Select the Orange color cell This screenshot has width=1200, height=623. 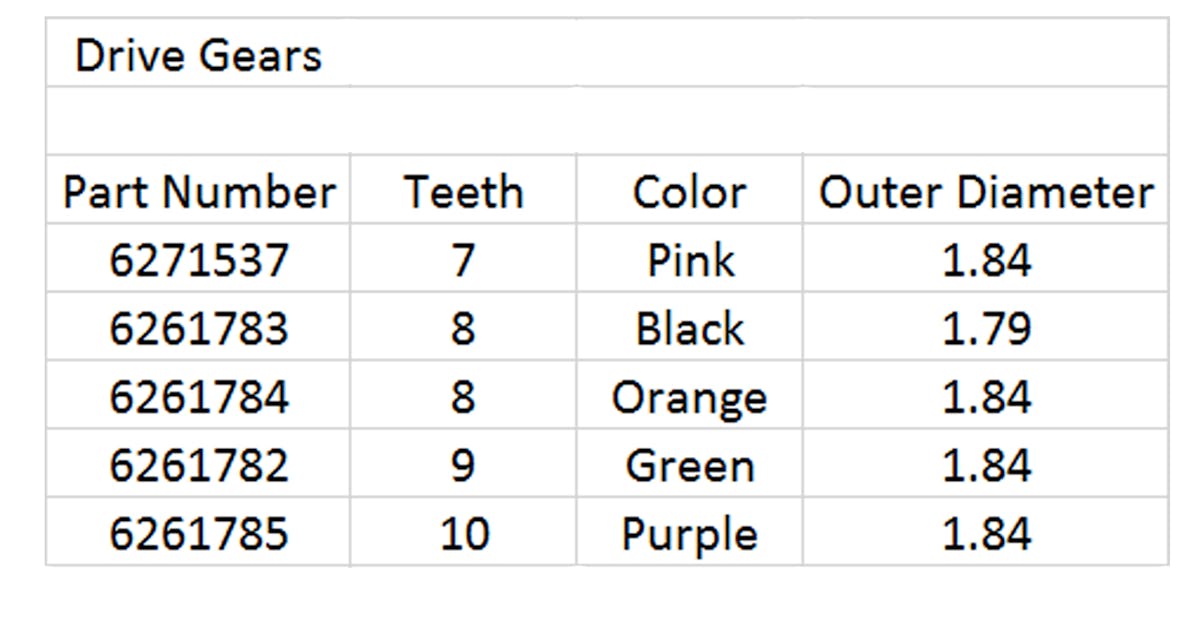689,397
